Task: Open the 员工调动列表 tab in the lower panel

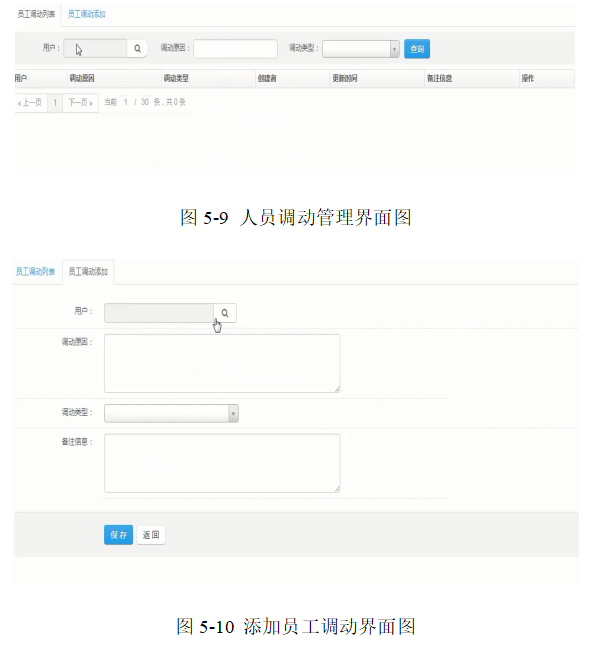Action: [35, 272]
